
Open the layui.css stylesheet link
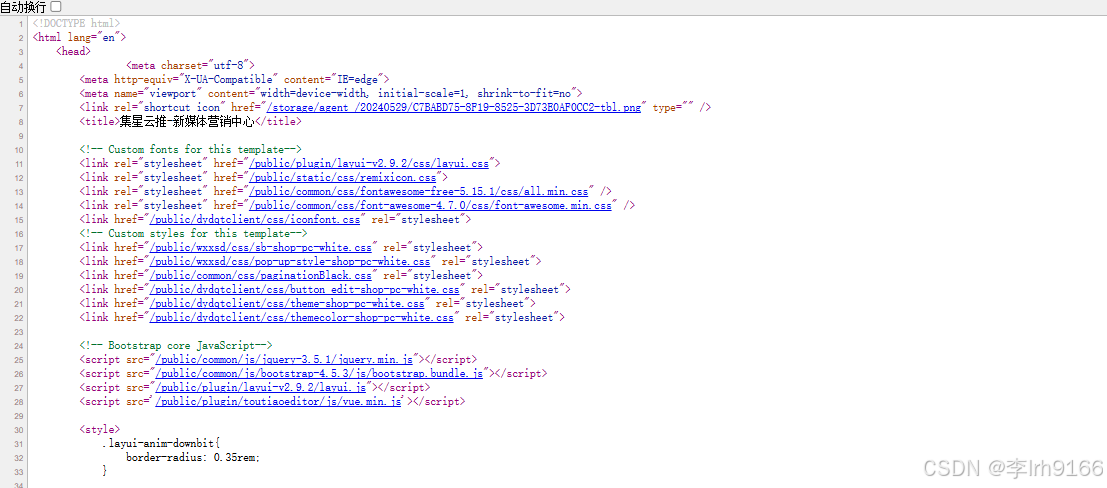[x=369, y=163]
